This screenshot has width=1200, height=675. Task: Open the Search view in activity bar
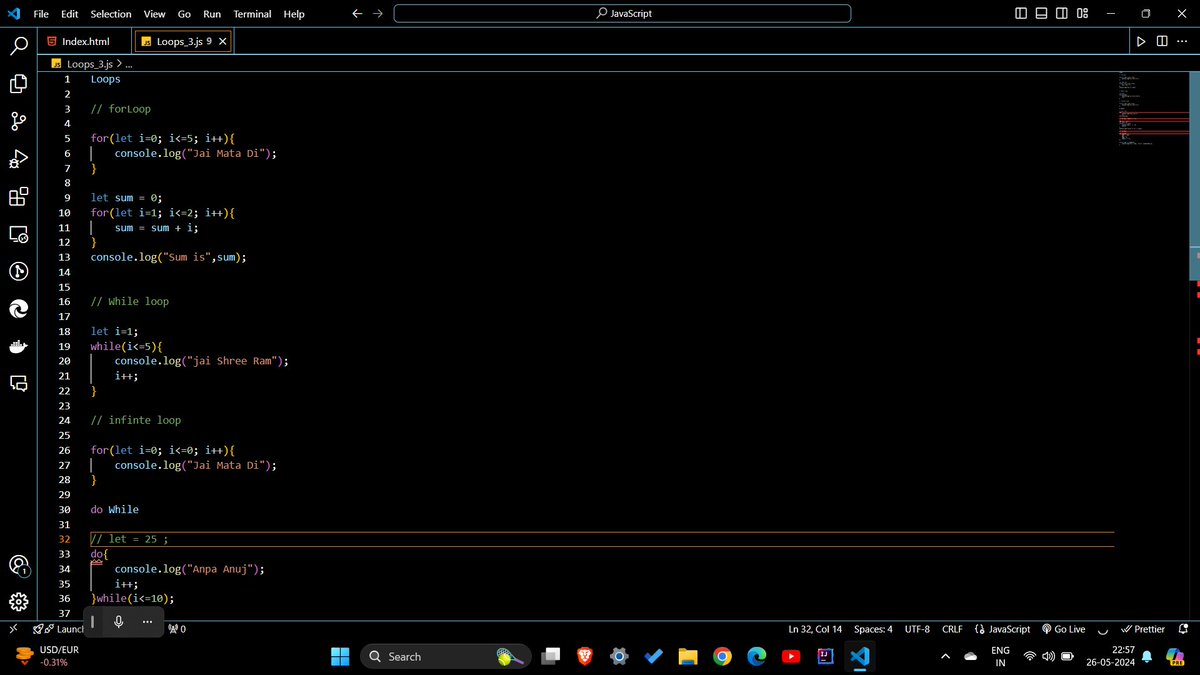pyautogui.click(x=18, y=46)
